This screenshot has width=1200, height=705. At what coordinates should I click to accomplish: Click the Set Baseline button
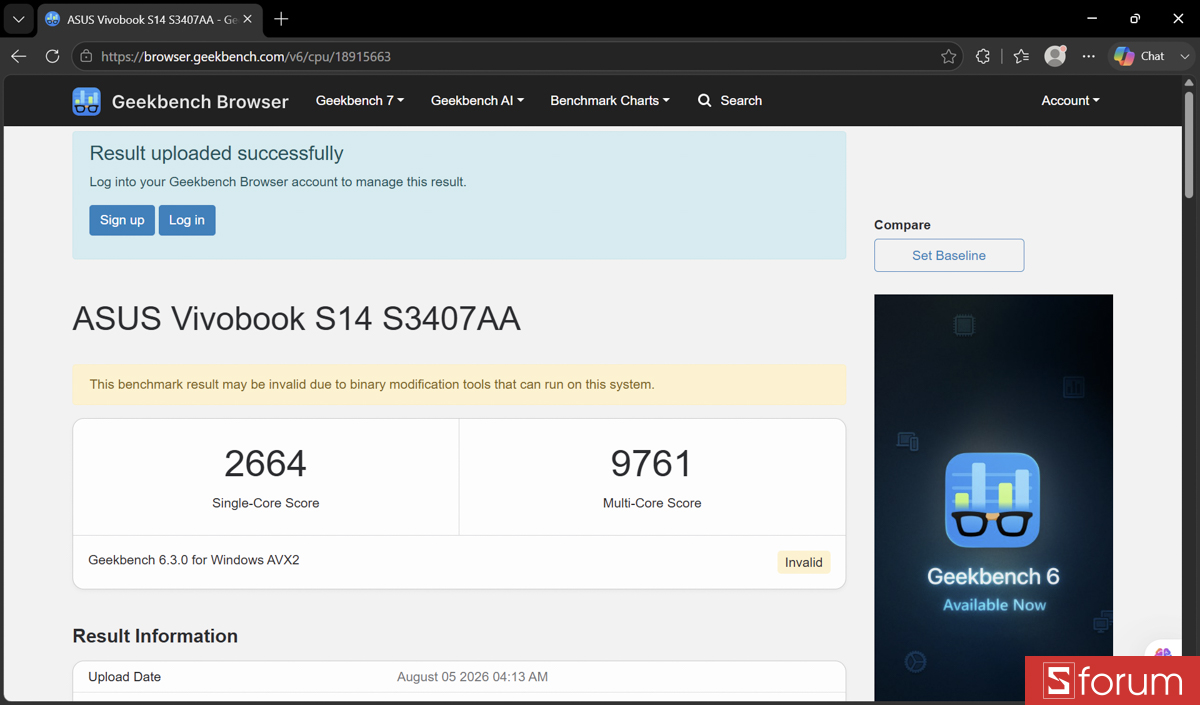click(x=949, y=255)
